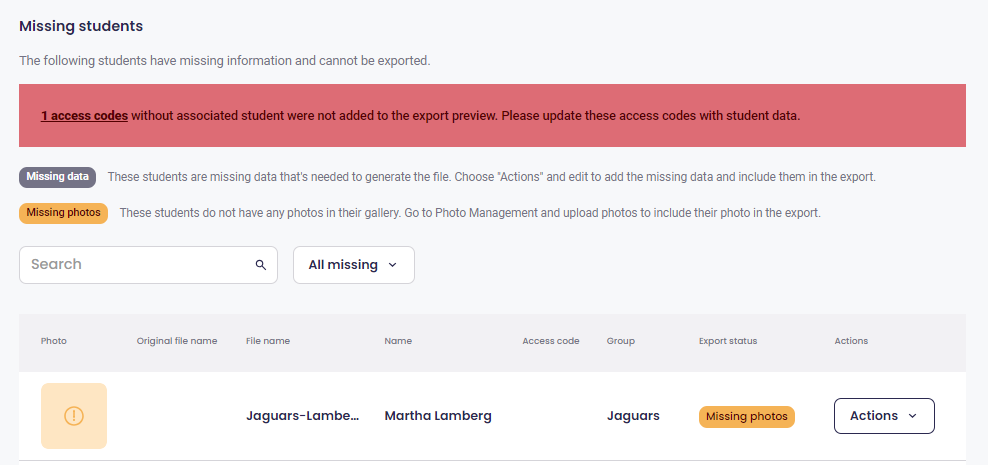The width and height of the screenshot is (994, 465).
Task: Click the Group column header
Action: click(x=621, y=341)
